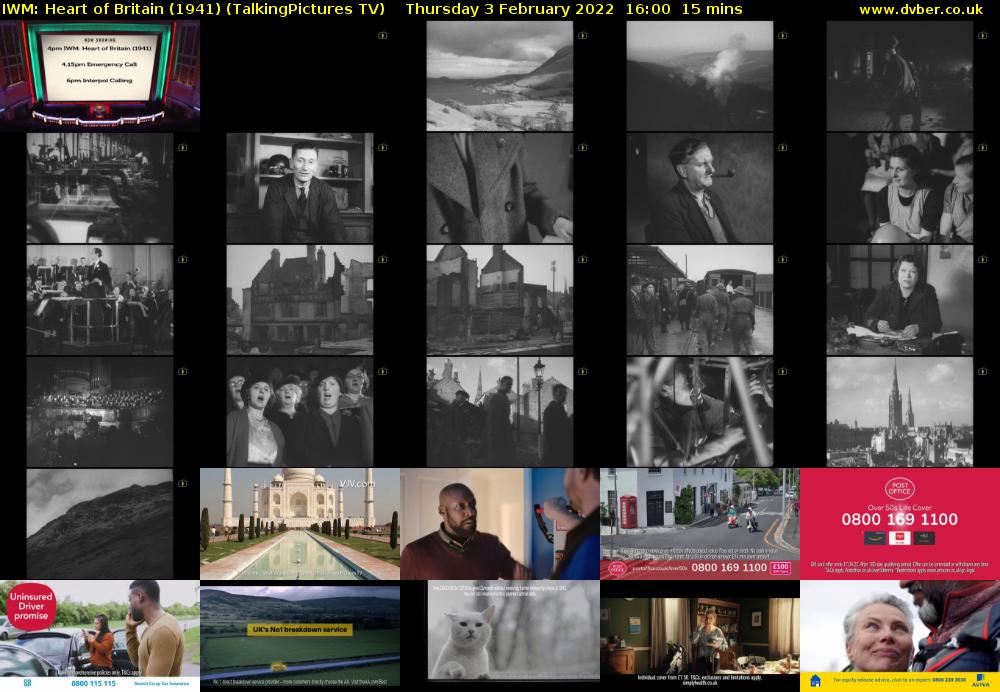Open the woman seated at desk thumbnail
Image resolution: width=1000 pixels, height=692 pixels.
[900, 300]
